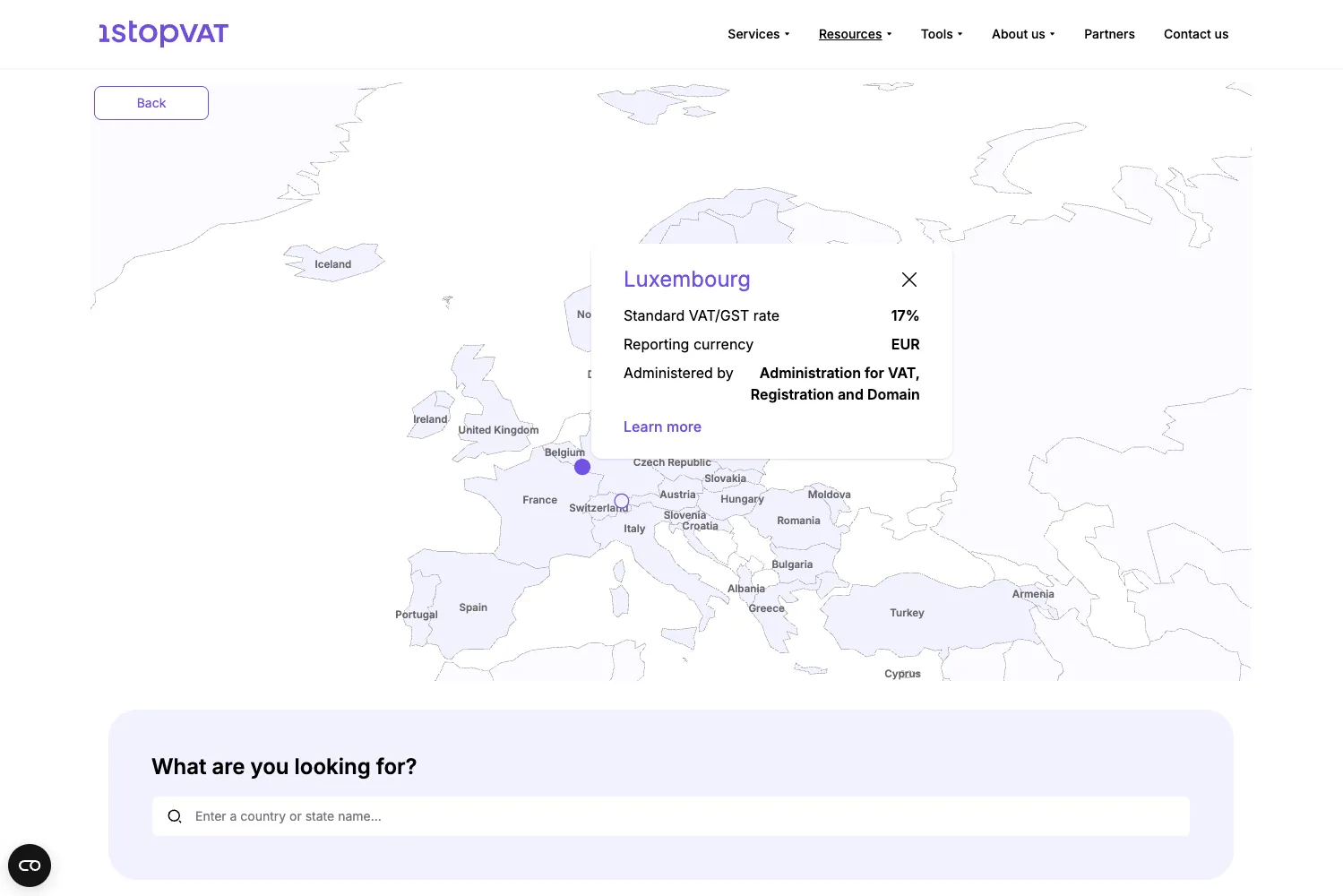Go to the Partners page
Image resolution: width=1343 pixels, height=896 pixels.
1109,34
